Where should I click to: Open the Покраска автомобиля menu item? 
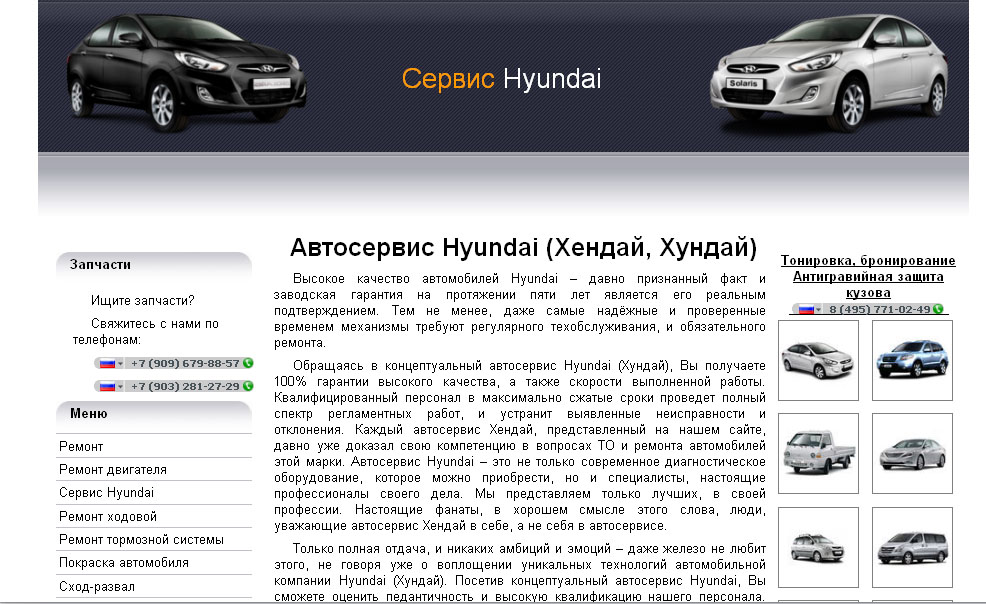pos(153,563)
